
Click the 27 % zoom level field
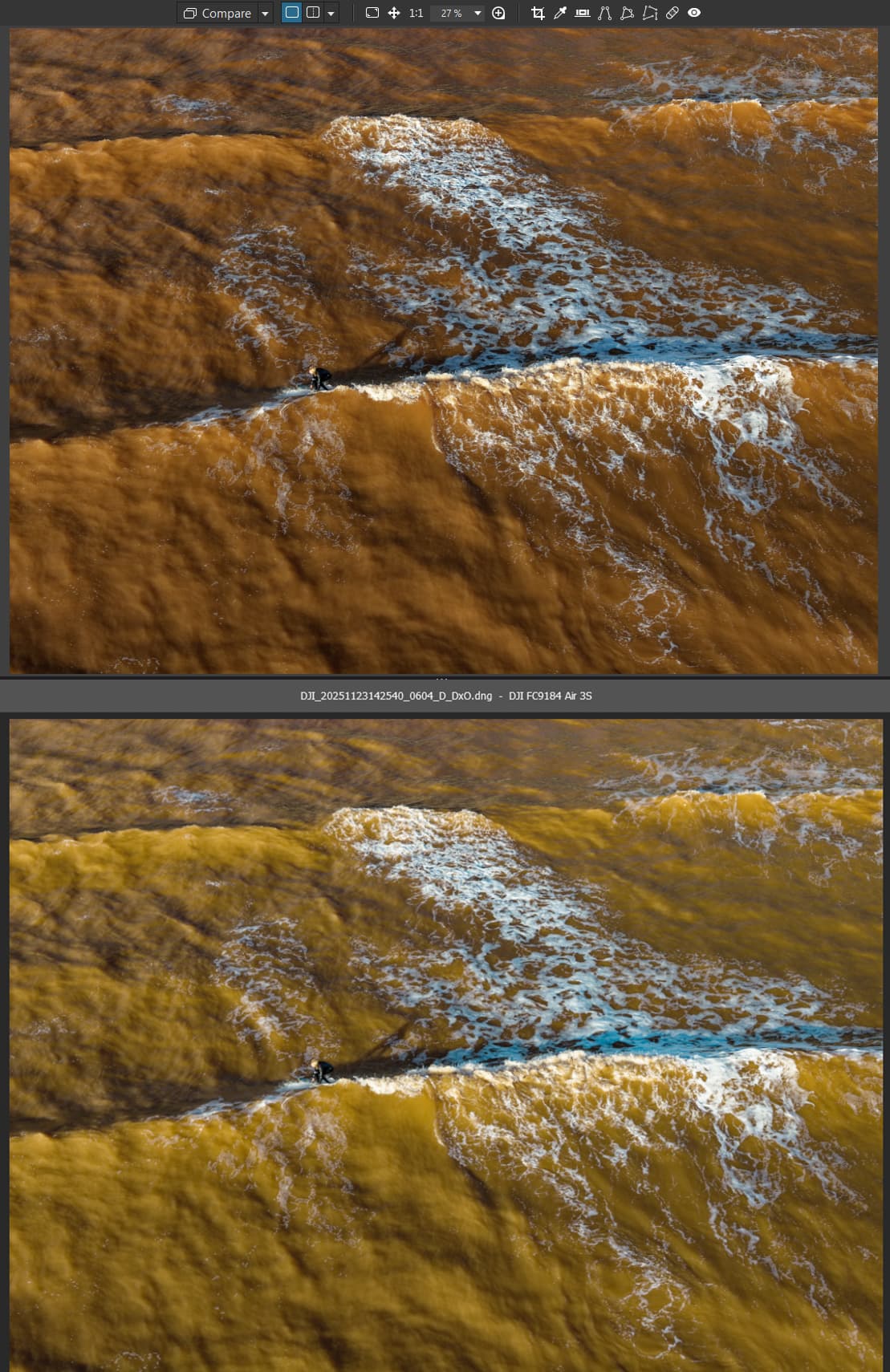(451, 14)
